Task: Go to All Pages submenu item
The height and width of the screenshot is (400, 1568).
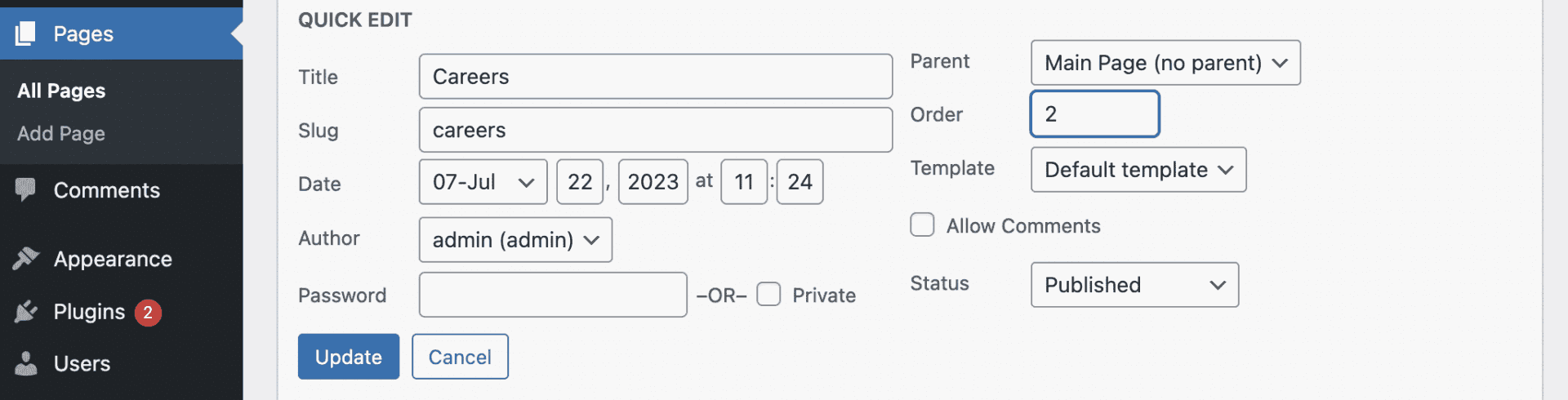Action: (x=61, y=91)
